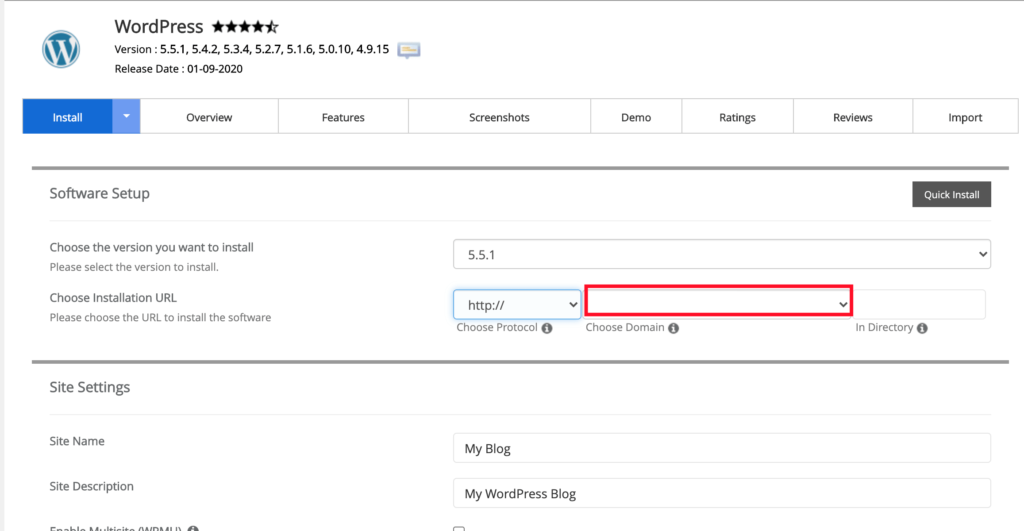This screenshot has width=1024, height=531.
Task: Open the http:// protocol dropdown
Action: pyautogui.click(x=517, y=304)
